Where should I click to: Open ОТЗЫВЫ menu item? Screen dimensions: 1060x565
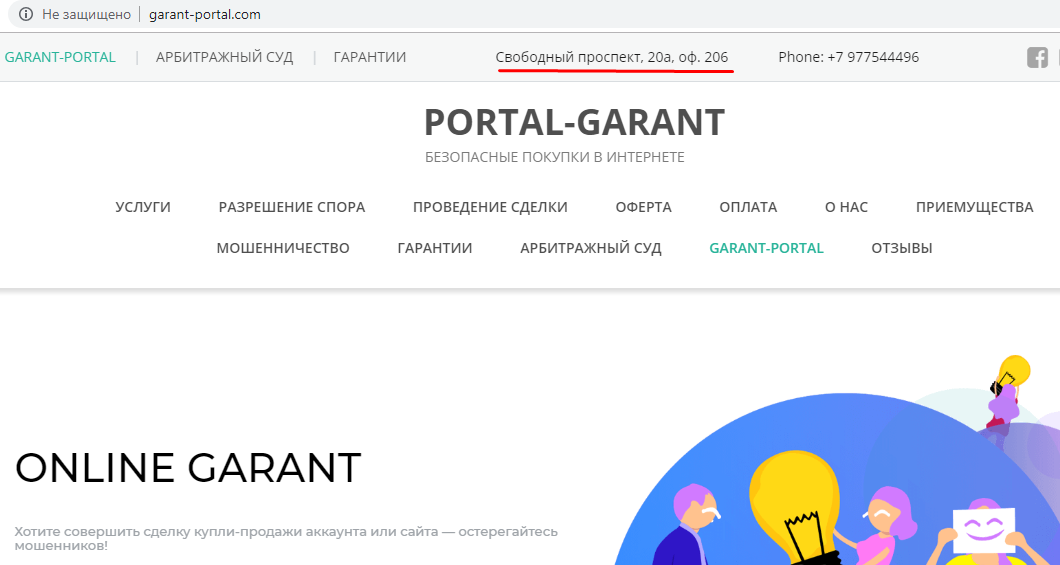pyautogui.click(x=902, y=248)
